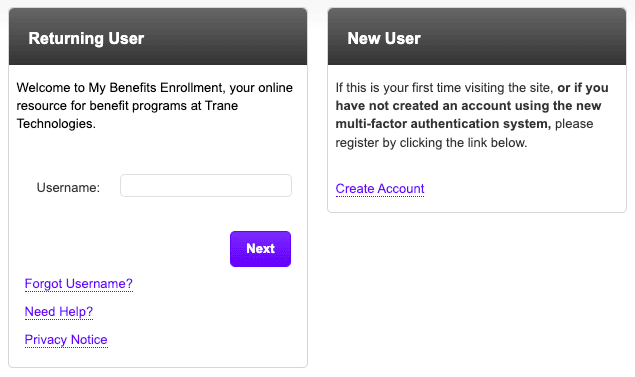Click the Username input field

click(x=206, y=185)
